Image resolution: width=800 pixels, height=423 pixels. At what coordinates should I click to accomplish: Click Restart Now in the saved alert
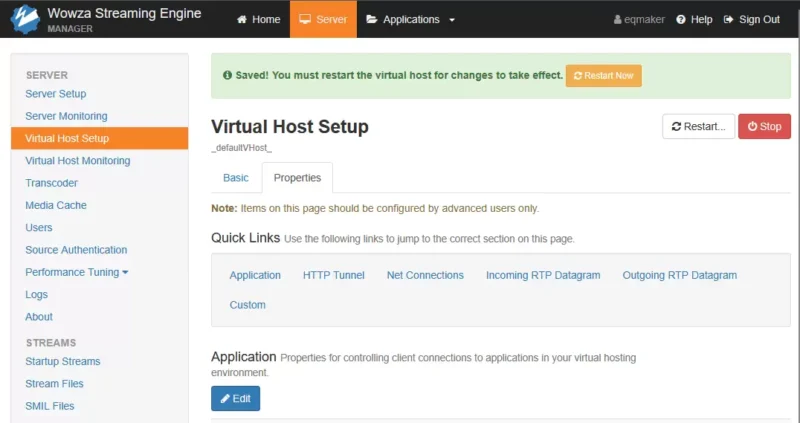coord(604,76)
